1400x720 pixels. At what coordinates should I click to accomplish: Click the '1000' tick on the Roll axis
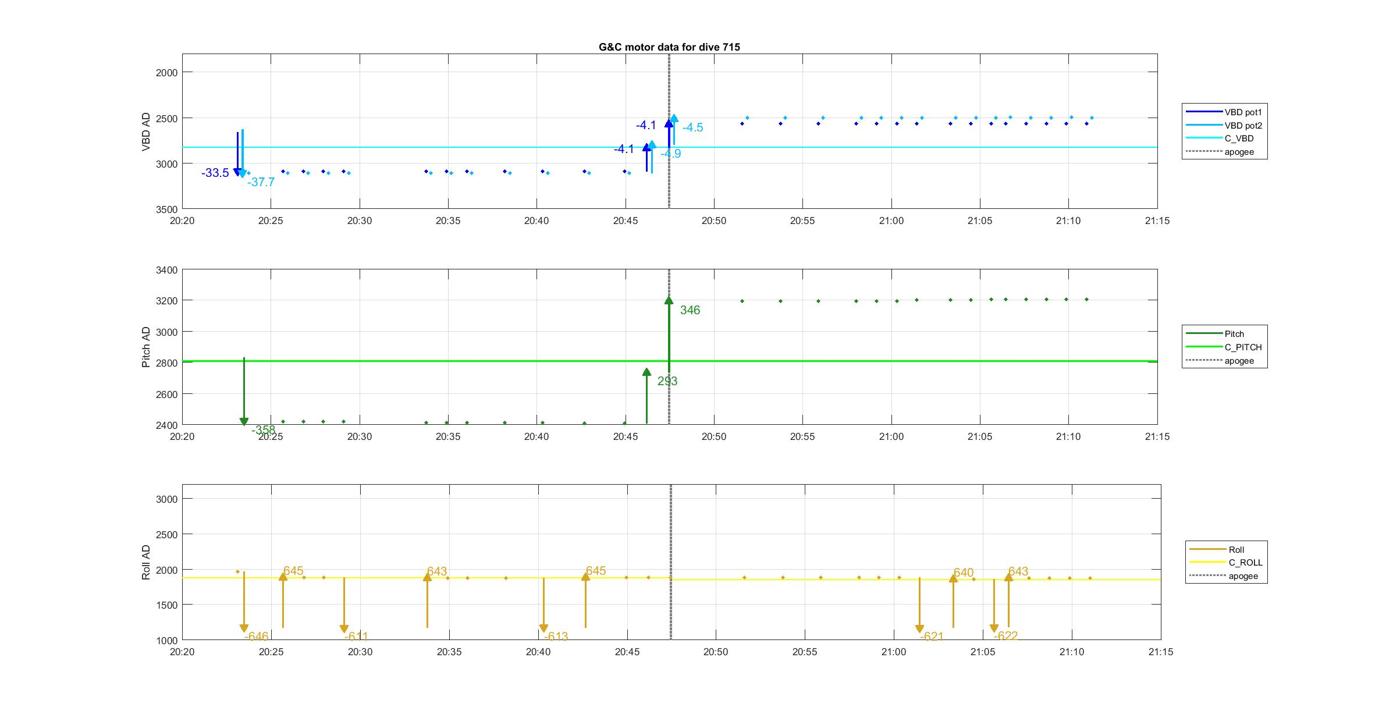pos(168,640)
